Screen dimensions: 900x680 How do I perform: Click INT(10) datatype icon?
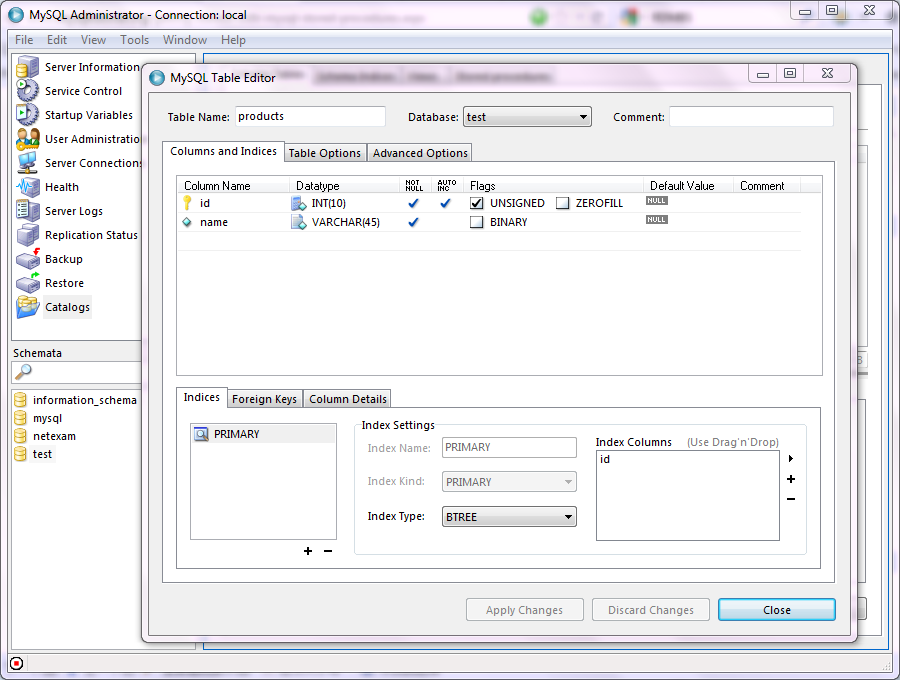point(298,203)
